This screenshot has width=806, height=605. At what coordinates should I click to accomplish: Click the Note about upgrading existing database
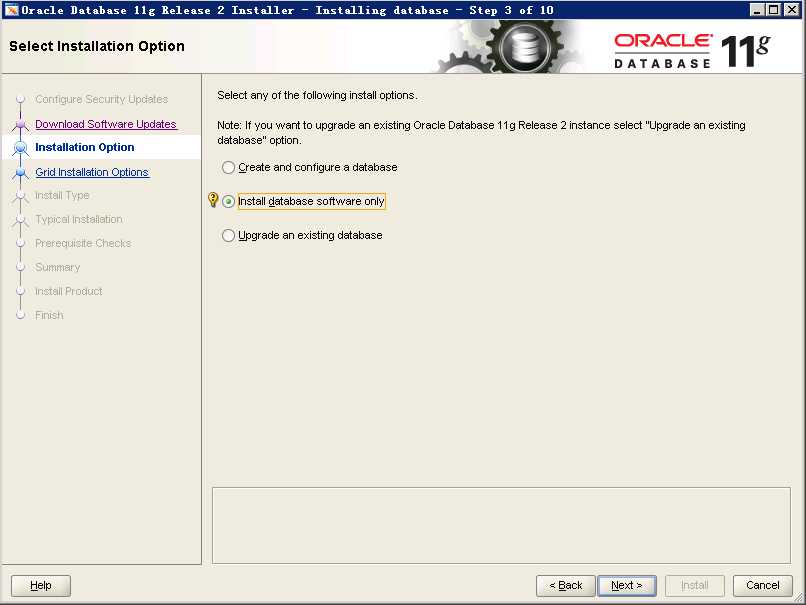[x=481, y=133]
